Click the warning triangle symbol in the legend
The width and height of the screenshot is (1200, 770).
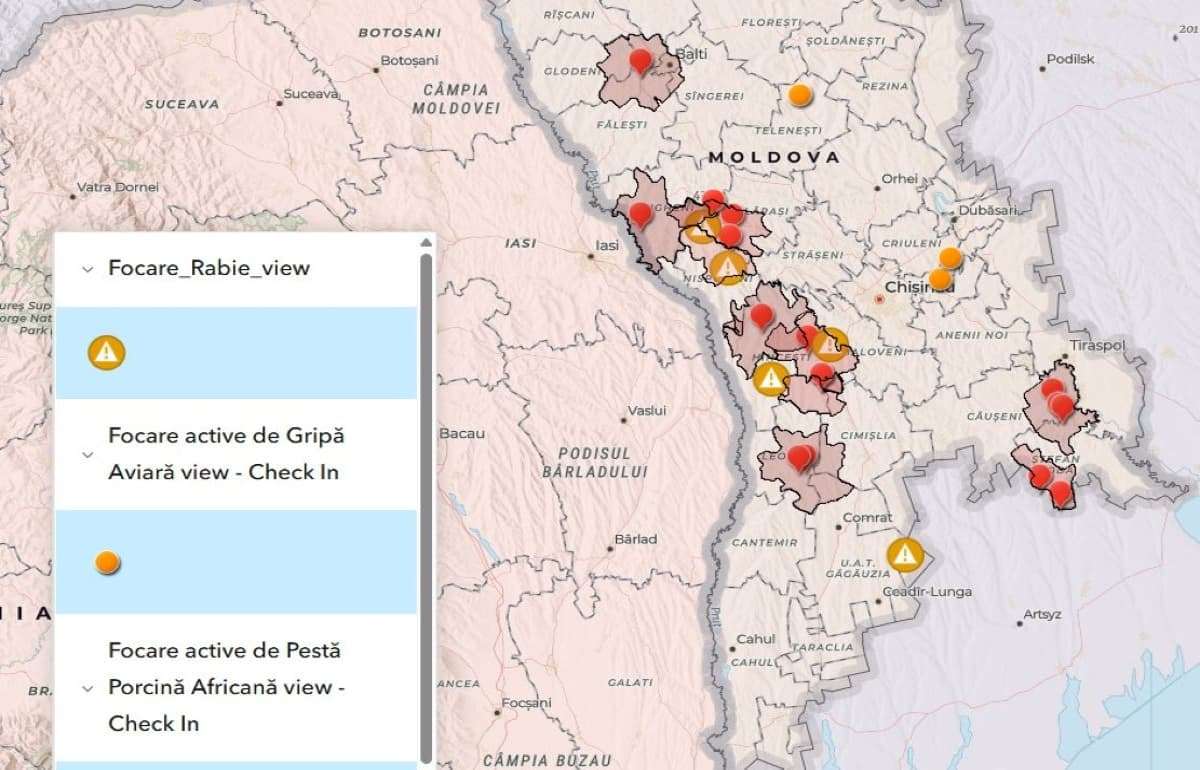coord(106,352)
